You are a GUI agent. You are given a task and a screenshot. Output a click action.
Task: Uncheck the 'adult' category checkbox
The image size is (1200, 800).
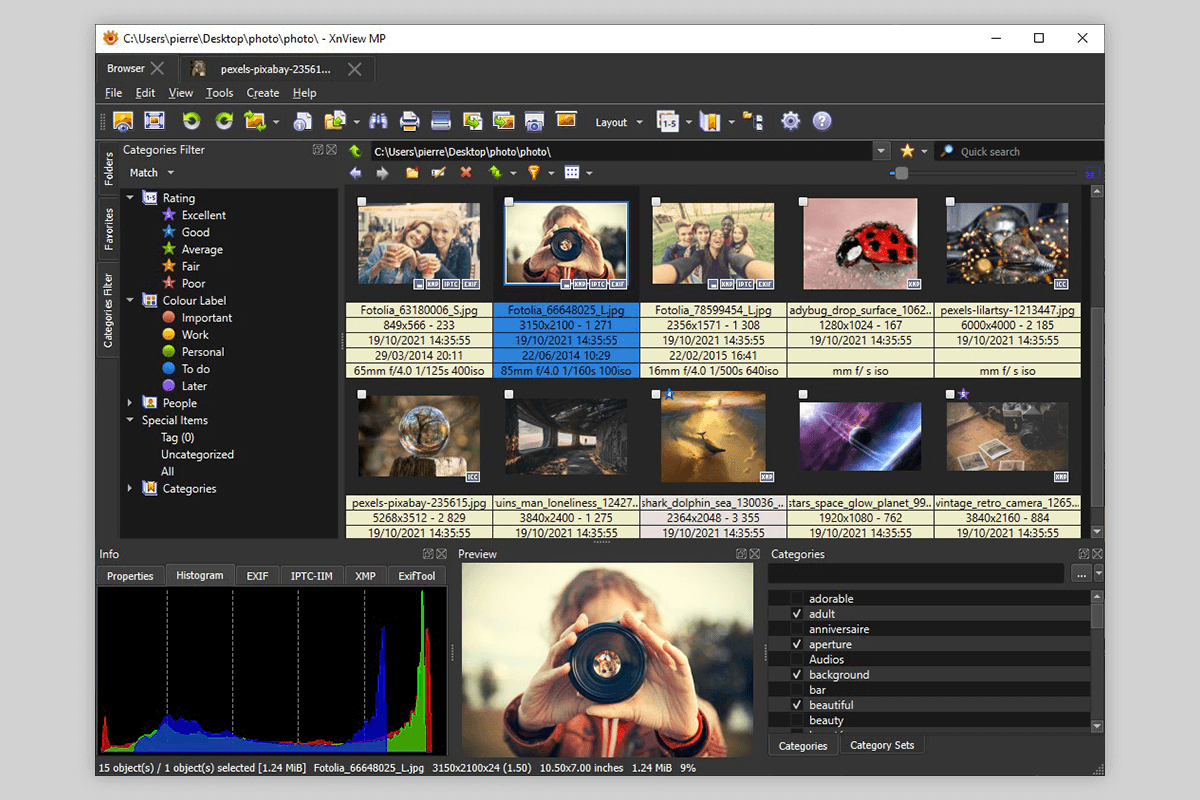point(796,613)
